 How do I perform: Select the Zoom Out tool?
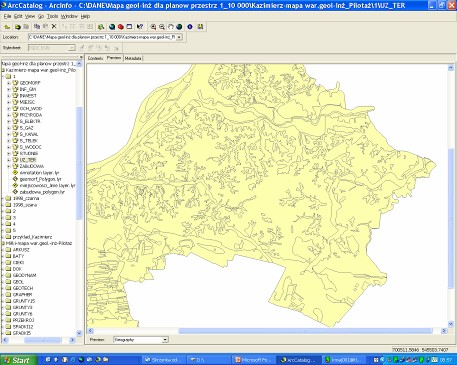162,27
